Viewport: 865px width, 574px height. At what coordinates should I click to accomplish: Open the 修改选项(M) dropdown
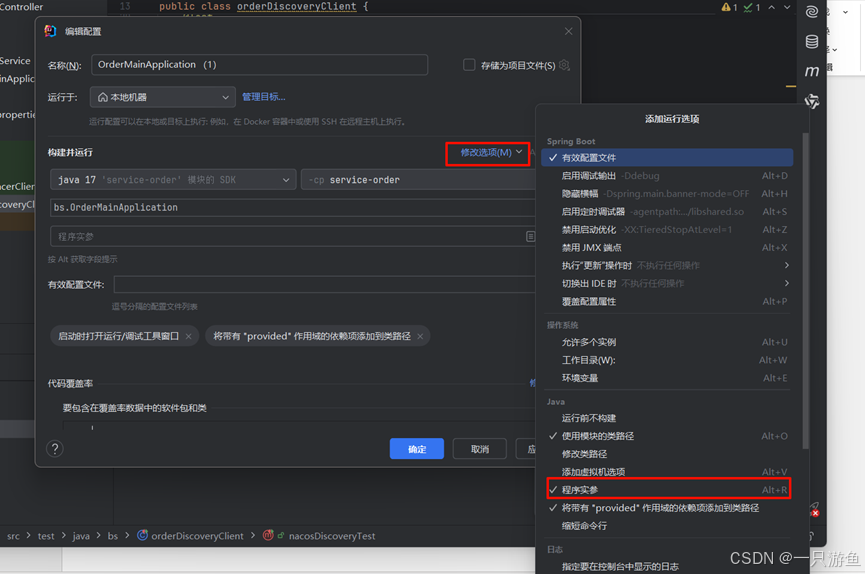491,152
